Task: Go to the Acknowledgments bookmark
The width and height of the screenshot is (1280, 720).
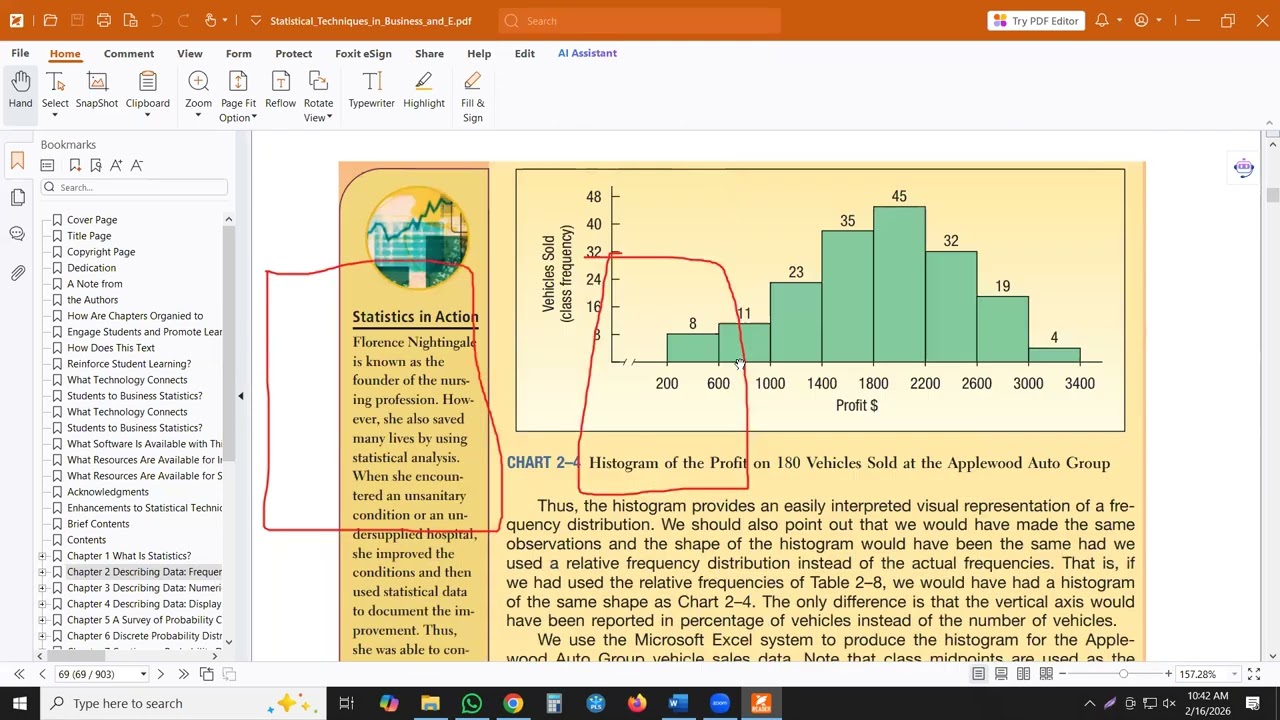Action: pyautogui.click(x=108, y=492)
